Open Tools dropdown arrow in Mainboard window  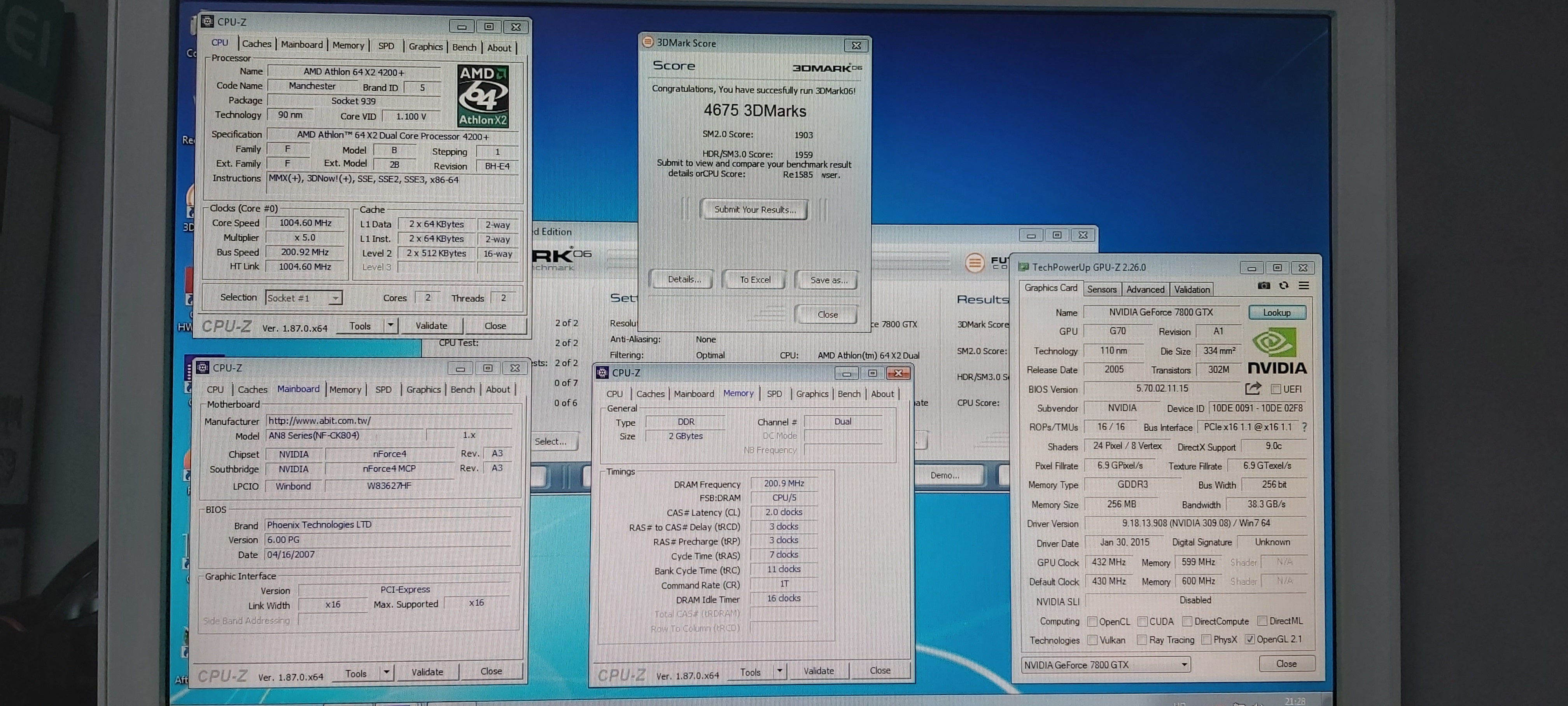pos(386,673)
